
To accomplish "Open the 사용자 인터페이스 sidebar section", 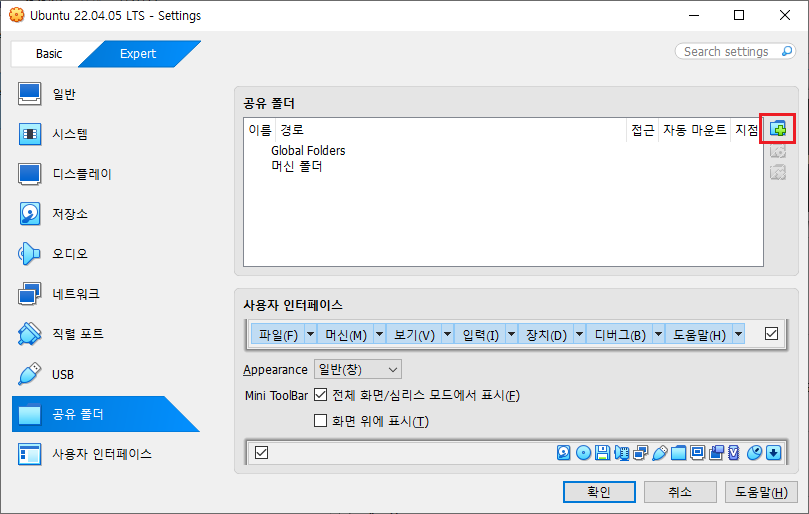I will [105, 454].
